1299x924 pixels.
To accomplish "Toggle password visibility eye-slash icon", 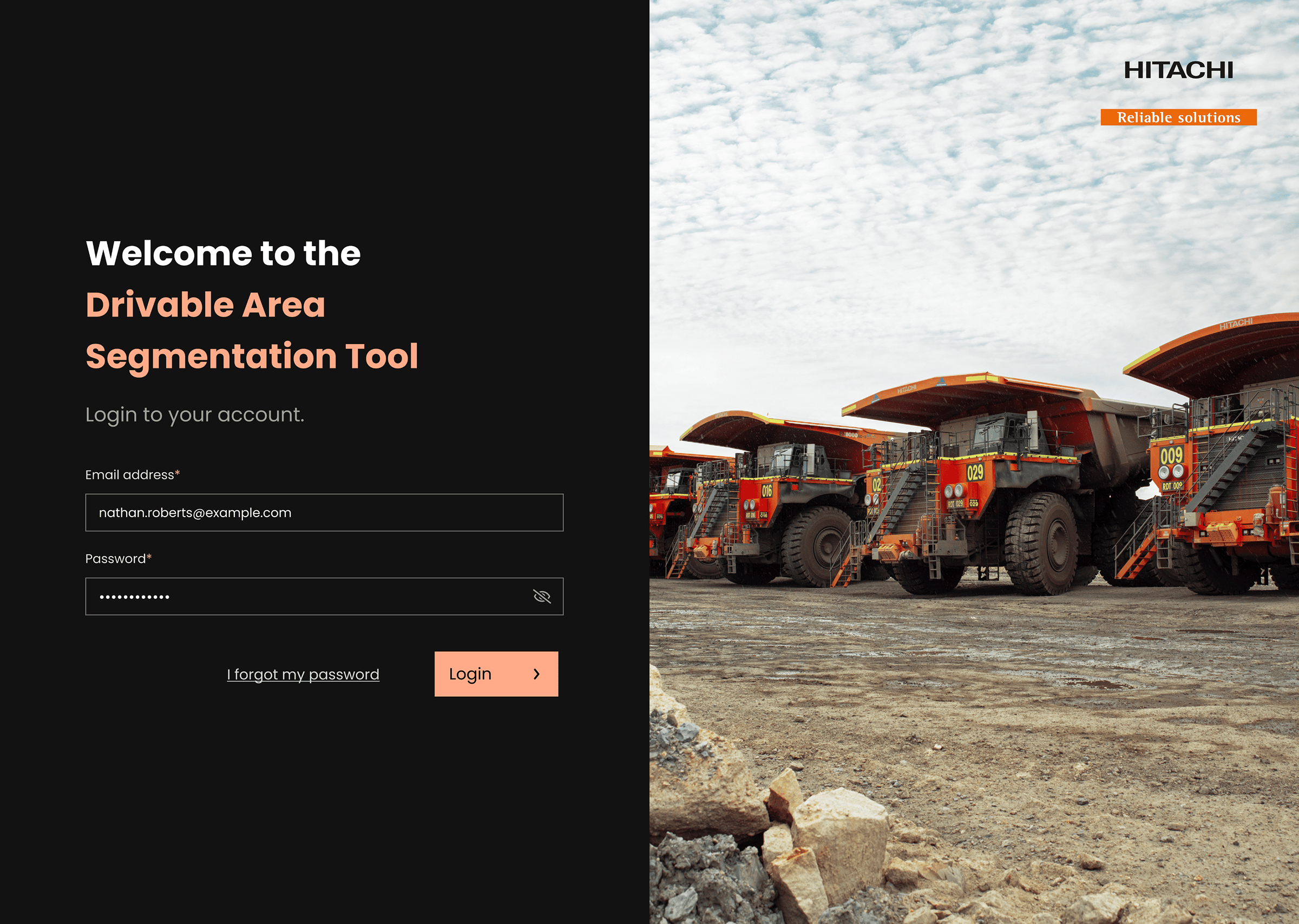I will coord(541,596).
